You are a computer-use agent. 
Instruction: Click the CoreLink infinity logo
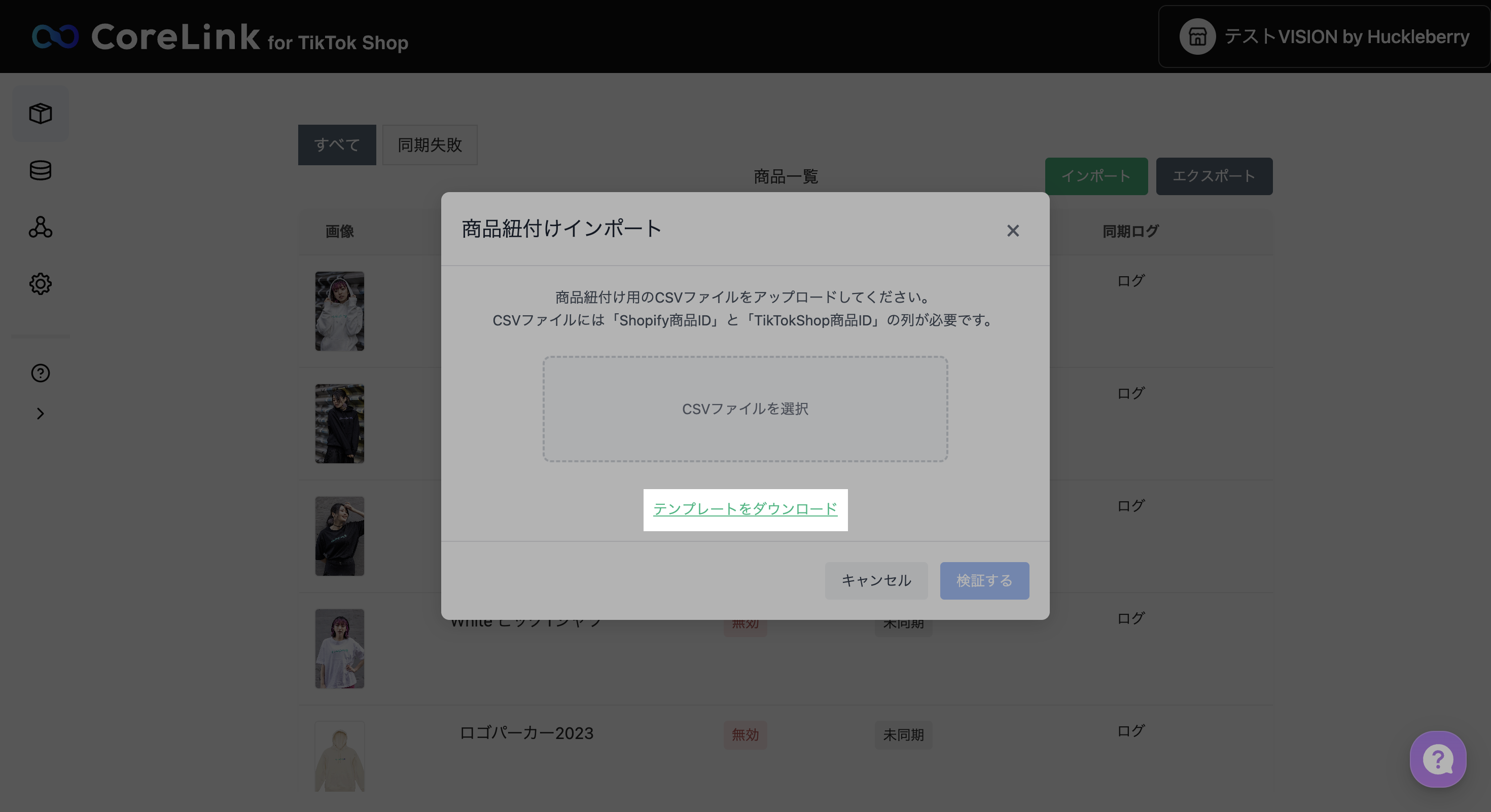pos(56,36)
